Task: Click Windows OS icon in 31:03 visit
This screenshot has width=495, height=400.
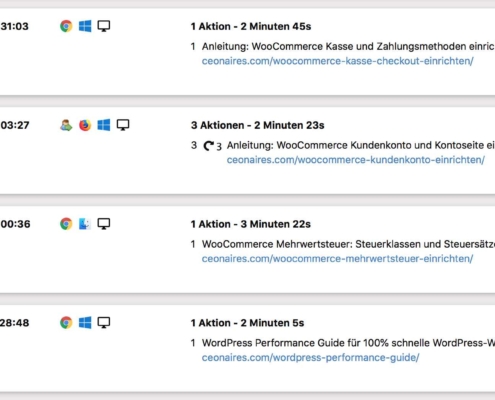Action: point(85,26)
